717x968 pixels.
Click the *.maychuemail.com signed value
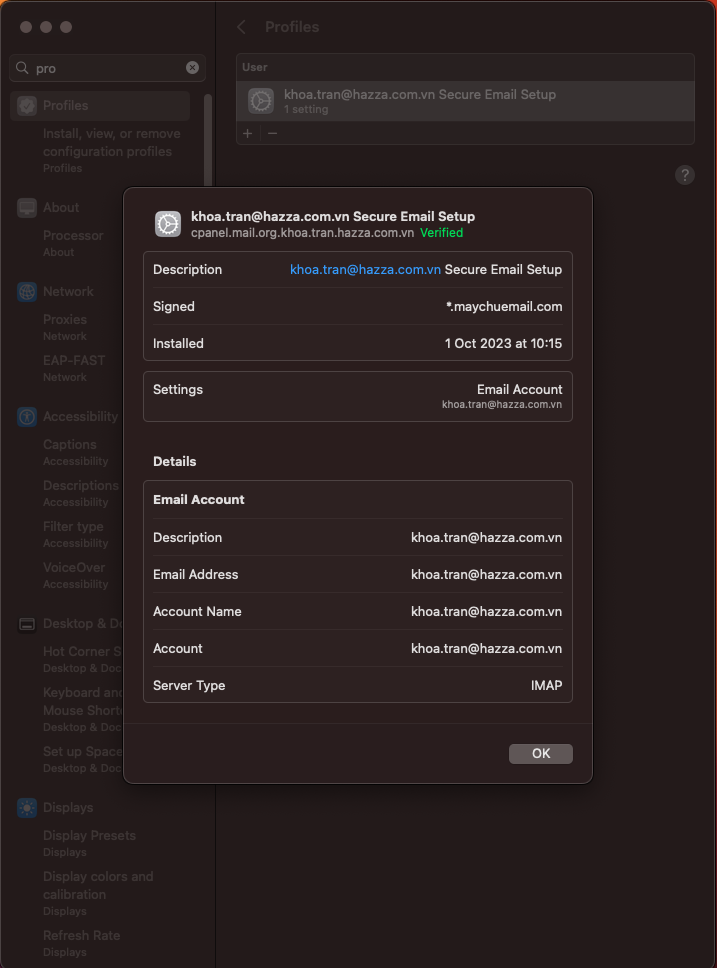pos(504,307)
